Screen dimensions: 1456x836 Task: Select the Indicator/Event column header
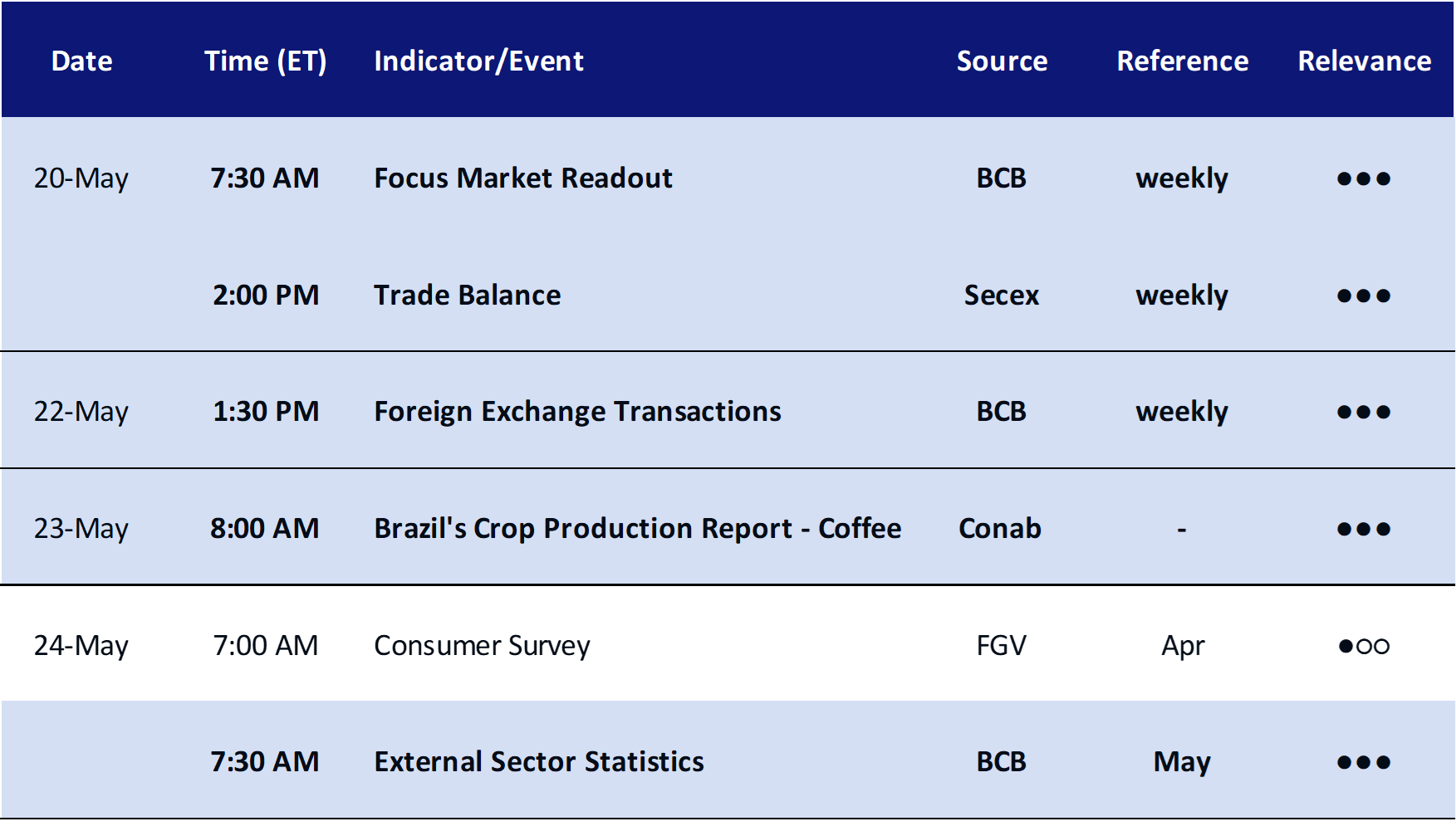(x=478, y=61)
